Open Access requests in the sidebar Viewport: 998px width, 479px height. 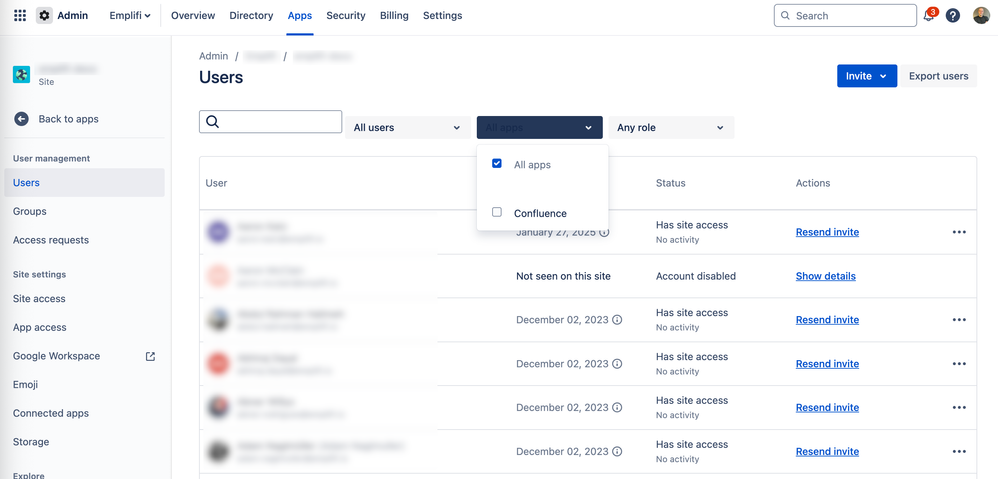[x=84, y=240]
